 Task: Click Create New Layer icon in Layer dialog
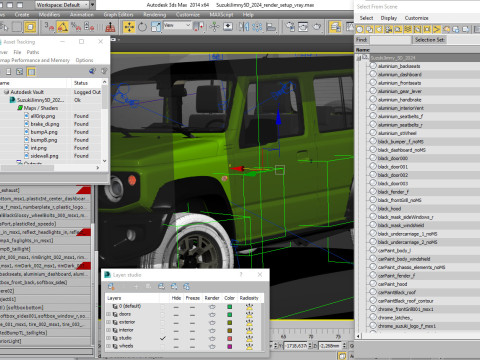click(x=111, y=286)
